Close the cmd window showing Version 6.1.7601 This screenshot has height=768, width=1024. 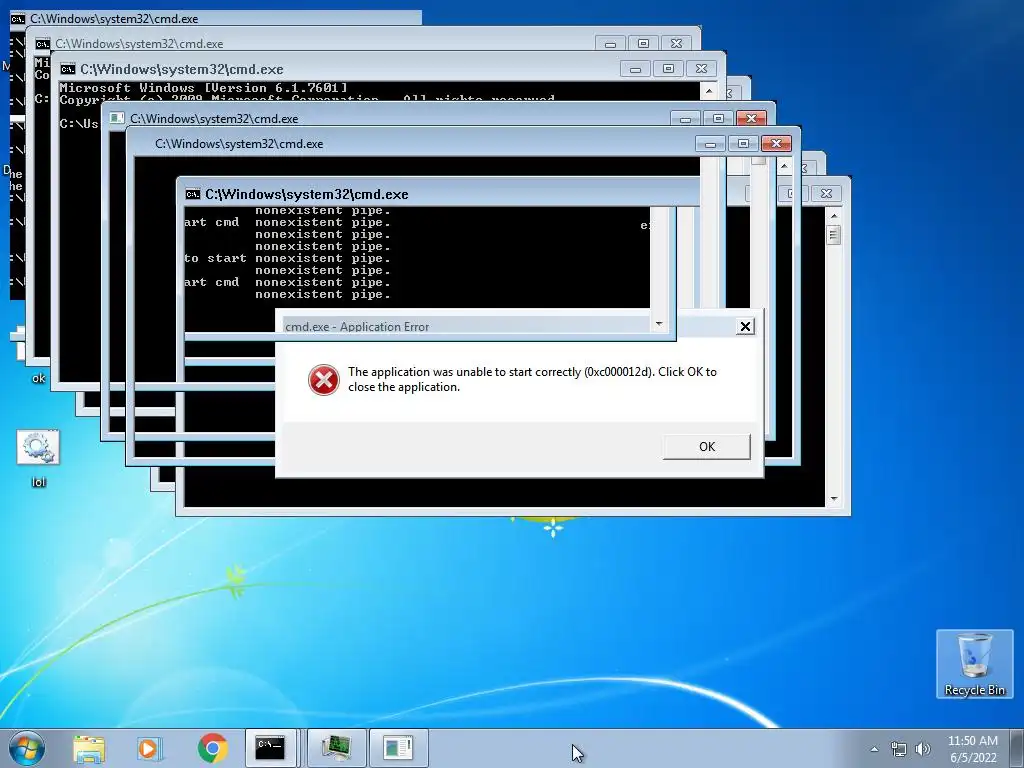click(701, 69)
